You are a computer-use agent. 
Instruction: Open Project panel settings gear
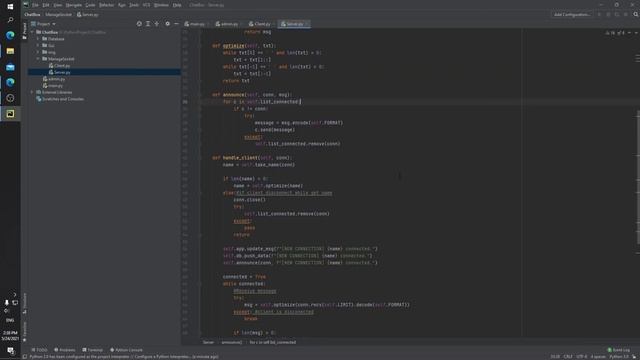(167, 24)
